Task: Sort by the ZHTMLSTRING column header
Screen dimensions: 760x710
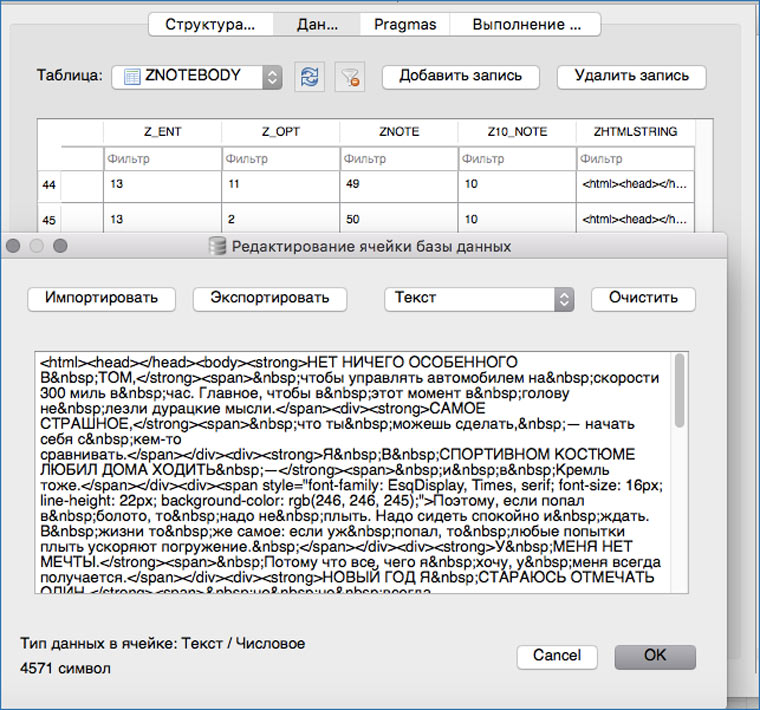Action: [x=635, y=132]
